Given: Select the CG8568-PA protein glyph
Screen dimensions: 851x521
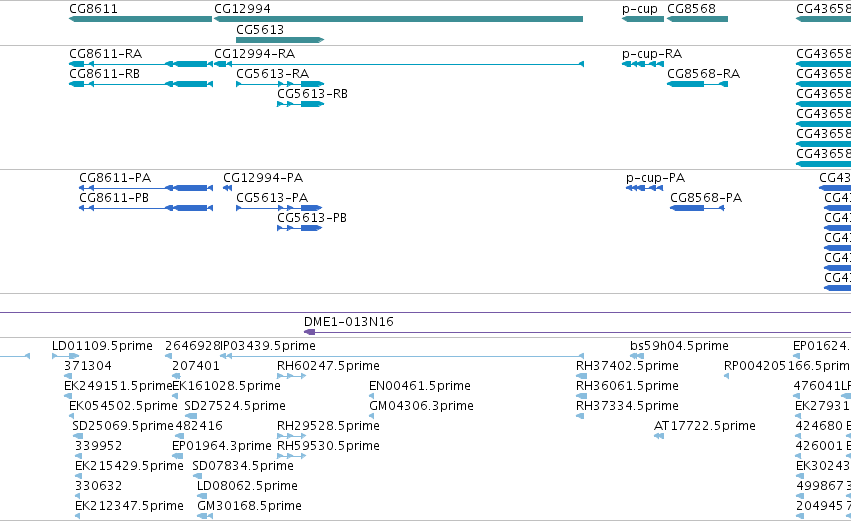Looking at the screenshot, I should click(x=697, y=208).
